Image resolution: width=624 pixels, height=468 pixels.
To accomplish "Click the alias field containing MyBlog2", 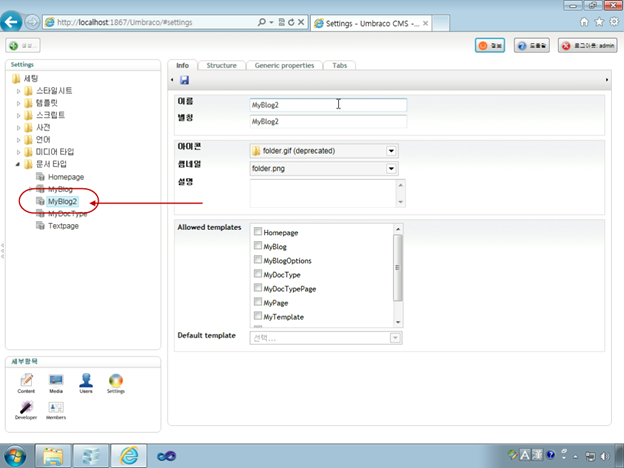I will [328, 121].
